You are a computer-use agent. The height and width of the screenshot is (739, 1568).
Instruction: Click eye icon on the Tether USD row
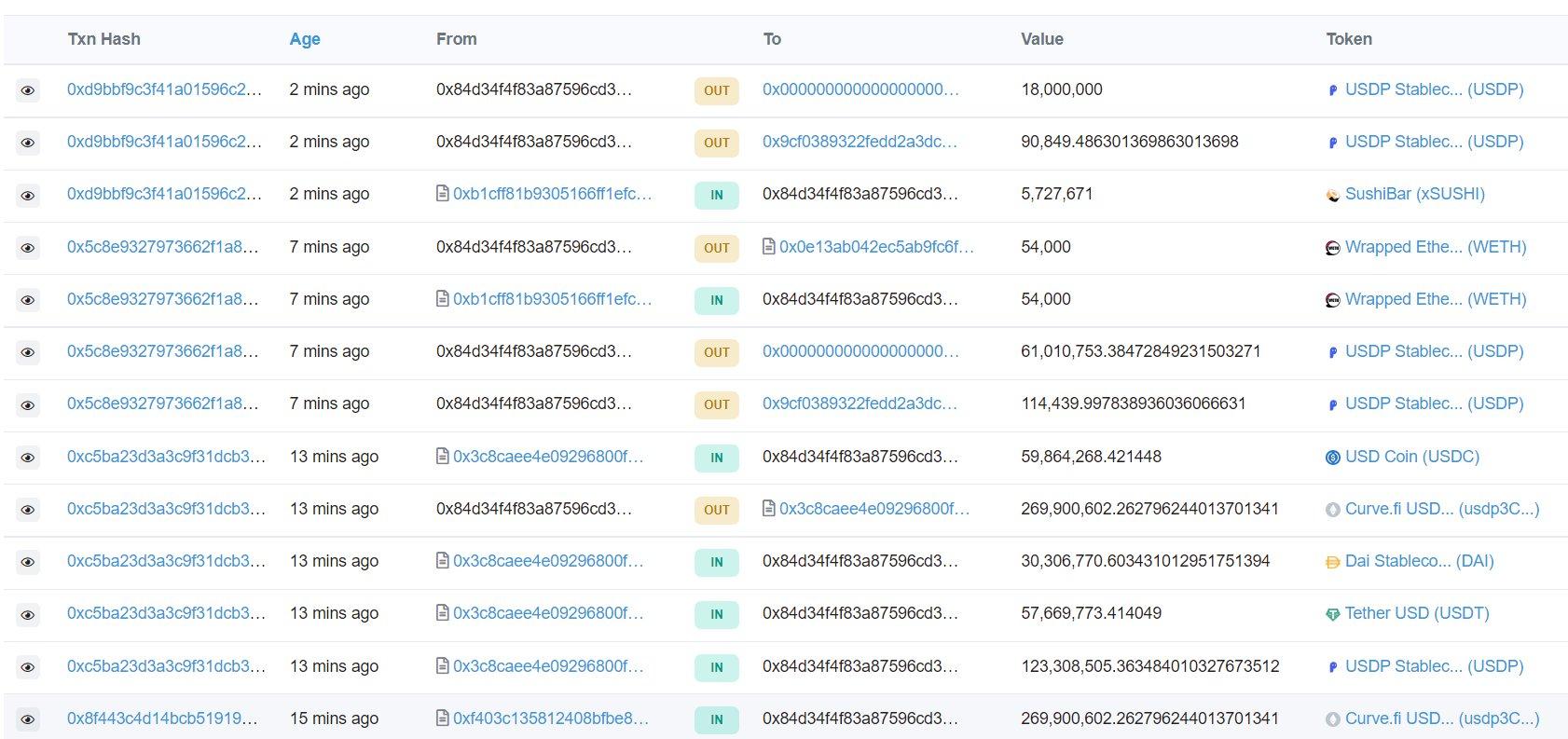click(x=28, y=615)
